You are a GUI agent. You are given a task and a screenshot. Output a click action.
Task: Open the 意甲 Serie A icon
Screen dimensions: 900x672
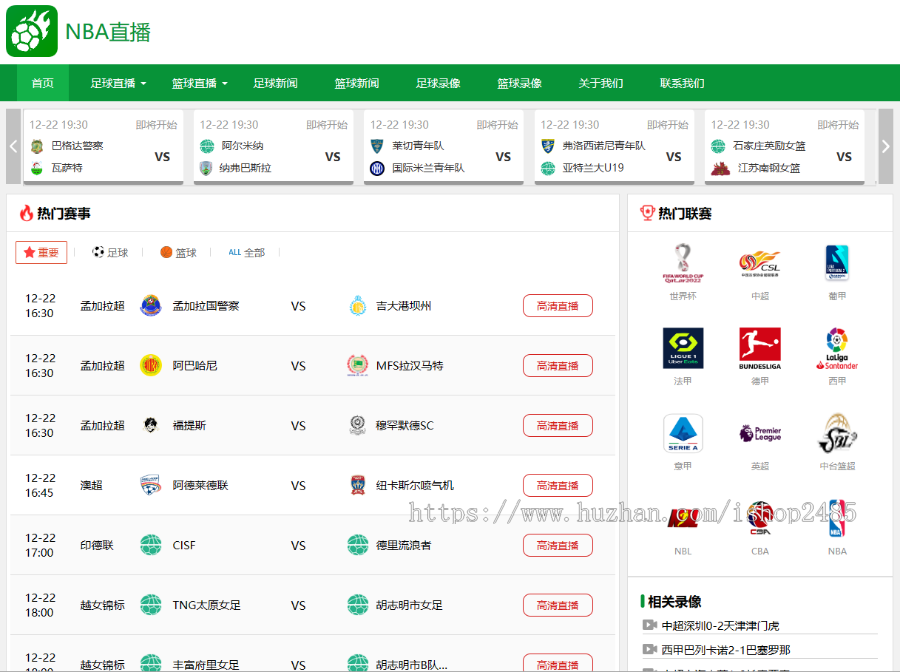pos(682,433)
